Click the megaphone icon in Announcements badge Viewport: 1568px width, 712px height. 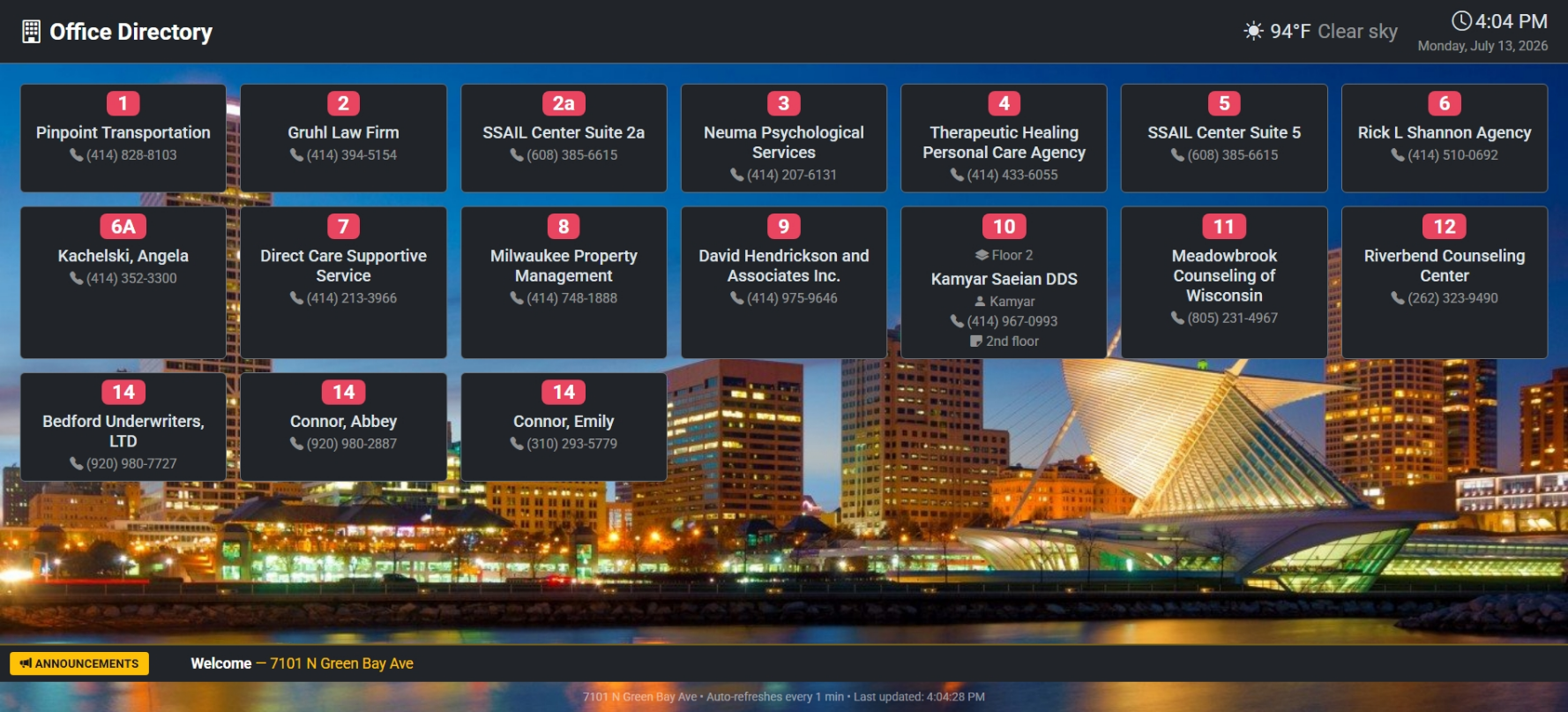(x=26, y=663)
